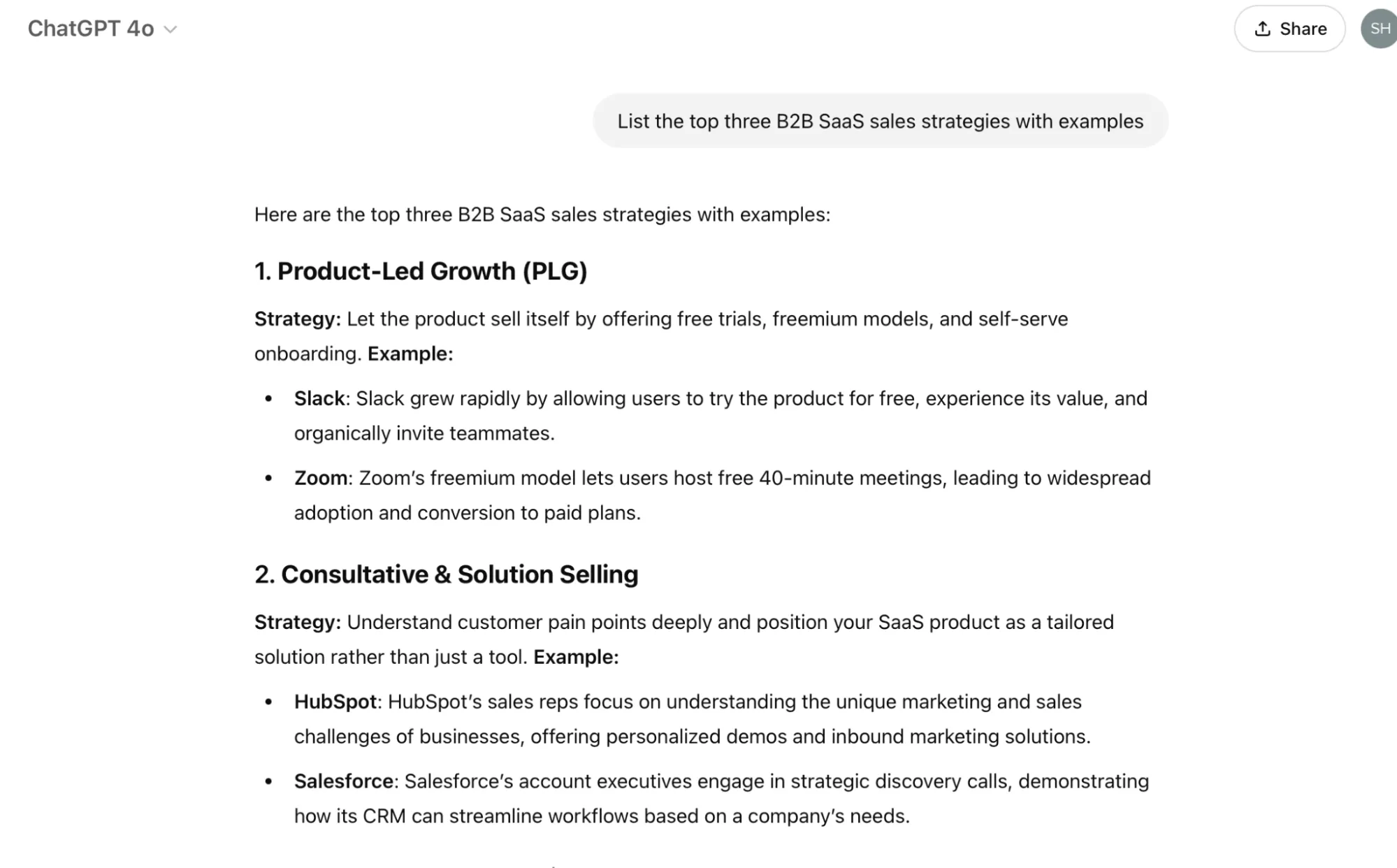Click the Share button
The height and width of the screenshot is (868, 1397).
1289,29
